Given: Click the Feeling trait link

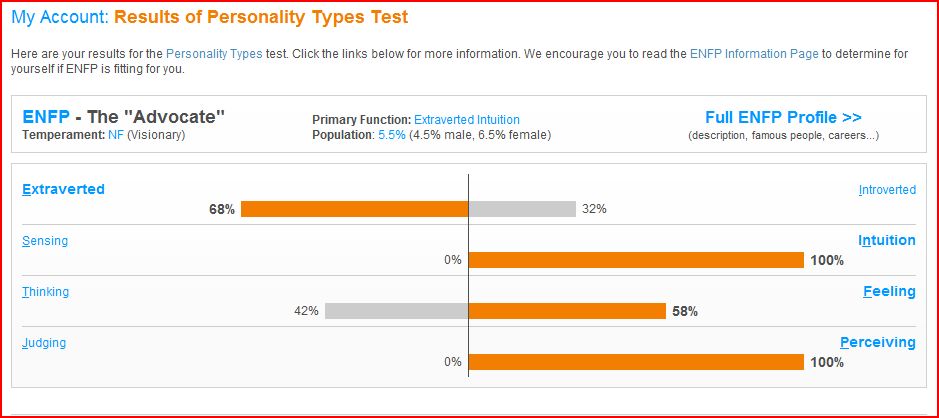Looking at the screenshot, I should (889, 291).
